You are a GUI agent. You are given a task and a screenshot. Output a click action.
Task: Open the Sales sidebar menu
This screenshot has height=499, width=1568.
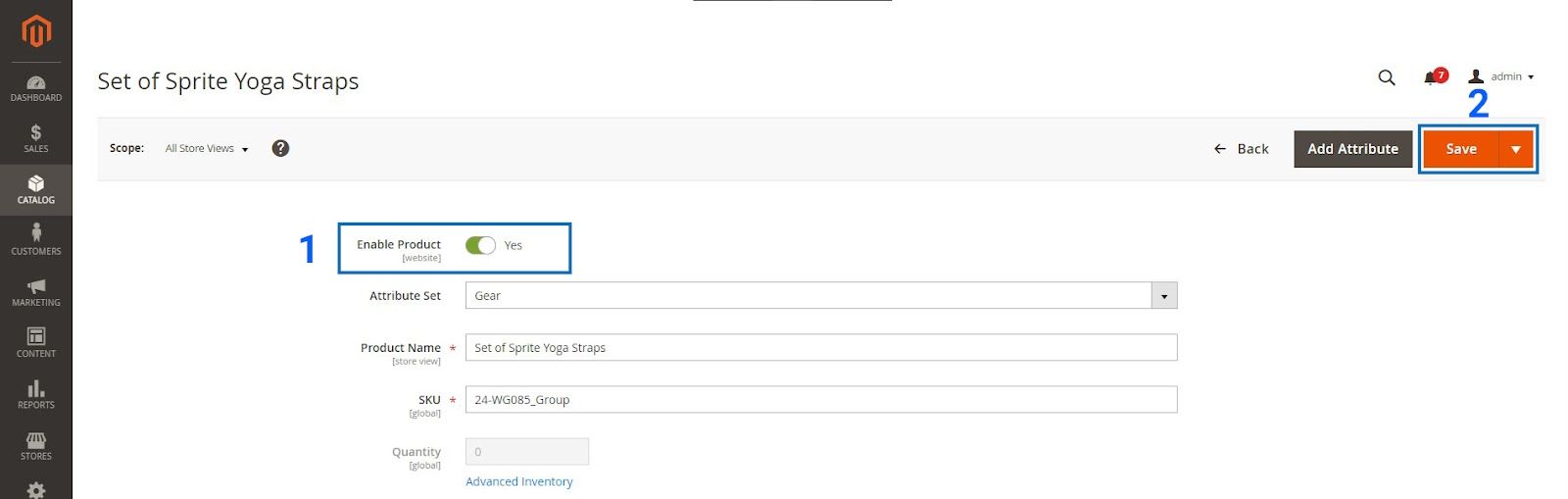pyautogui.click(x=36, y=139)
